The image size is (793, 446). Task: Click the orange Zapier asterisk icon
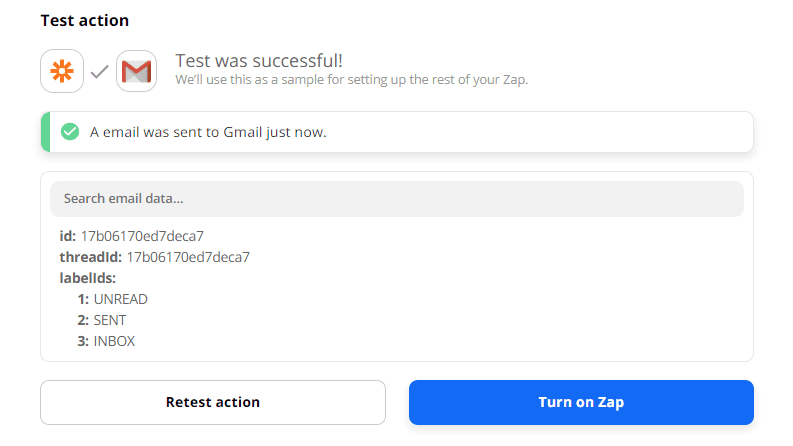pyautogui.click(x=62, y=72)
